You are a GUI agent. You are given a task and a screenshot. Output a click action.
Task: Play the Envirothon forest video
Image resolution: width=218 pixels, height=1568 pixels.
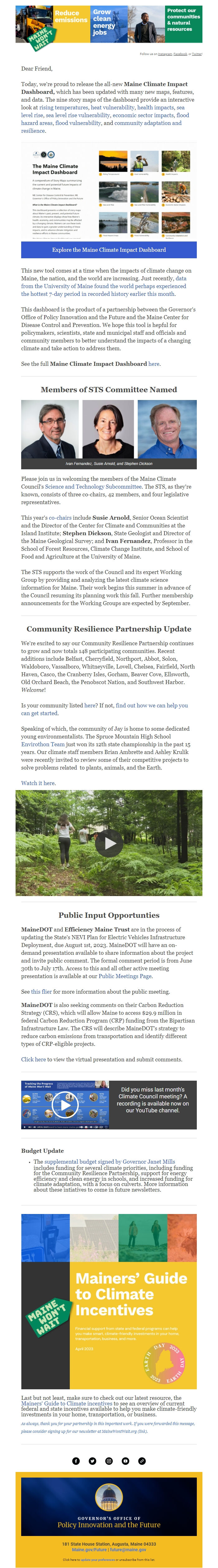(109, 843)
